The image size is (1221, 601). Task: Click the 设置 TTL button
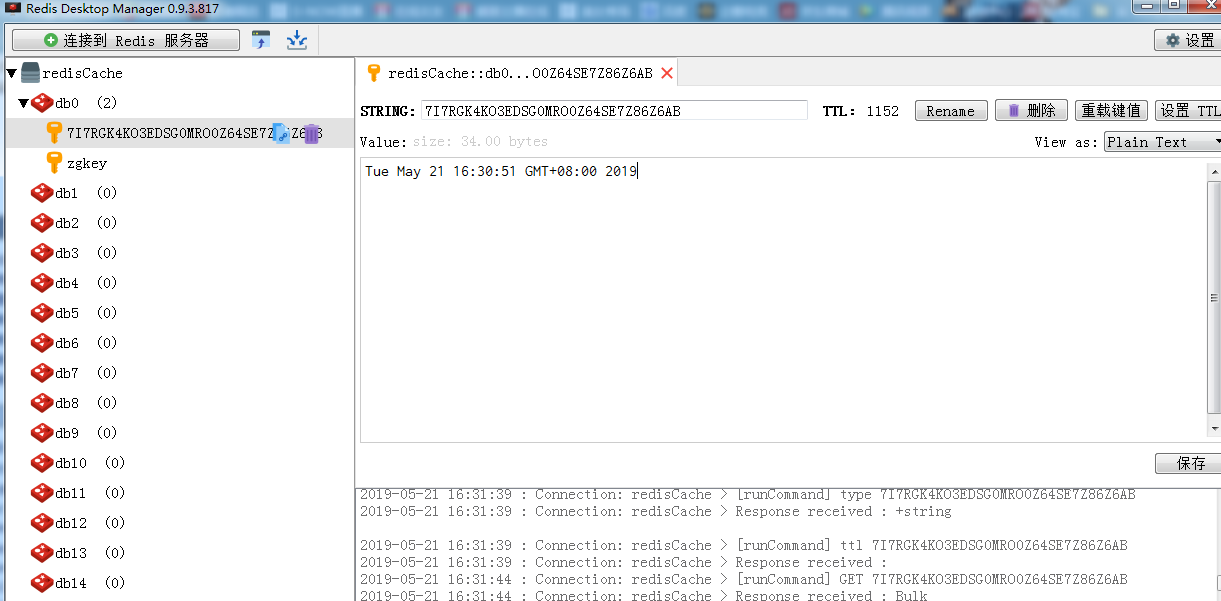1188,111
